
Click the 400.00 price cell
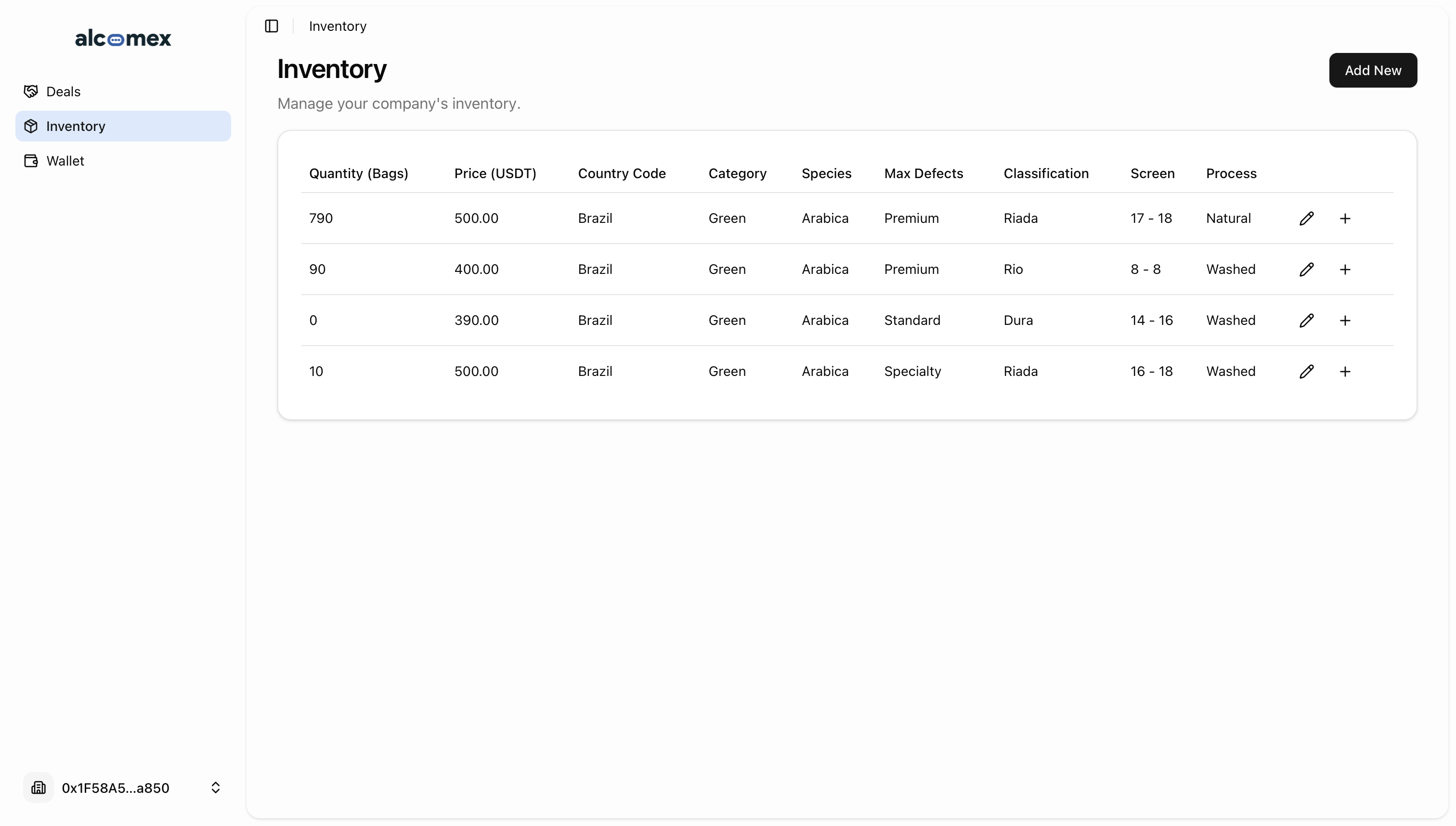coord(476,270)
